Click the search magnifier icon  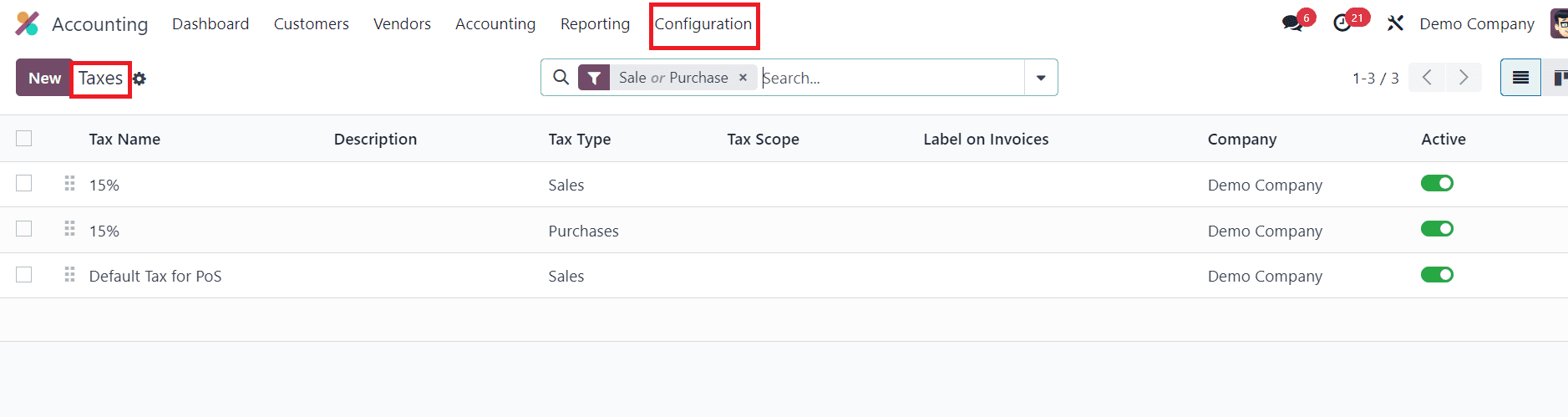561,78
